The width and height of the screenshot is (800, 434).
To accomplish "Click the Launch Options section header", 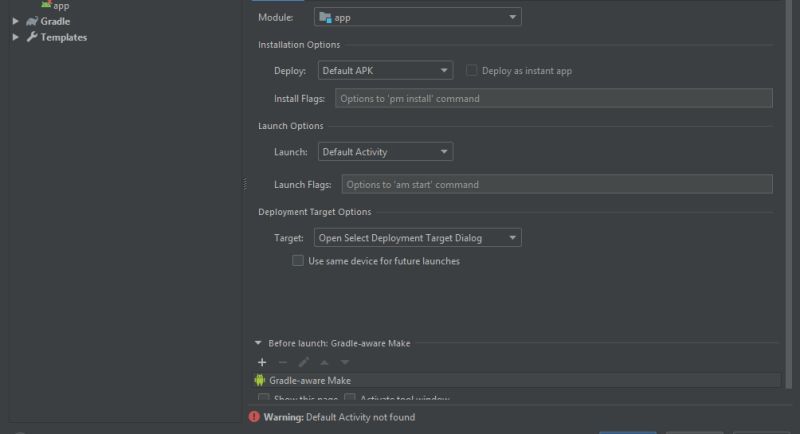I will 291,126.
